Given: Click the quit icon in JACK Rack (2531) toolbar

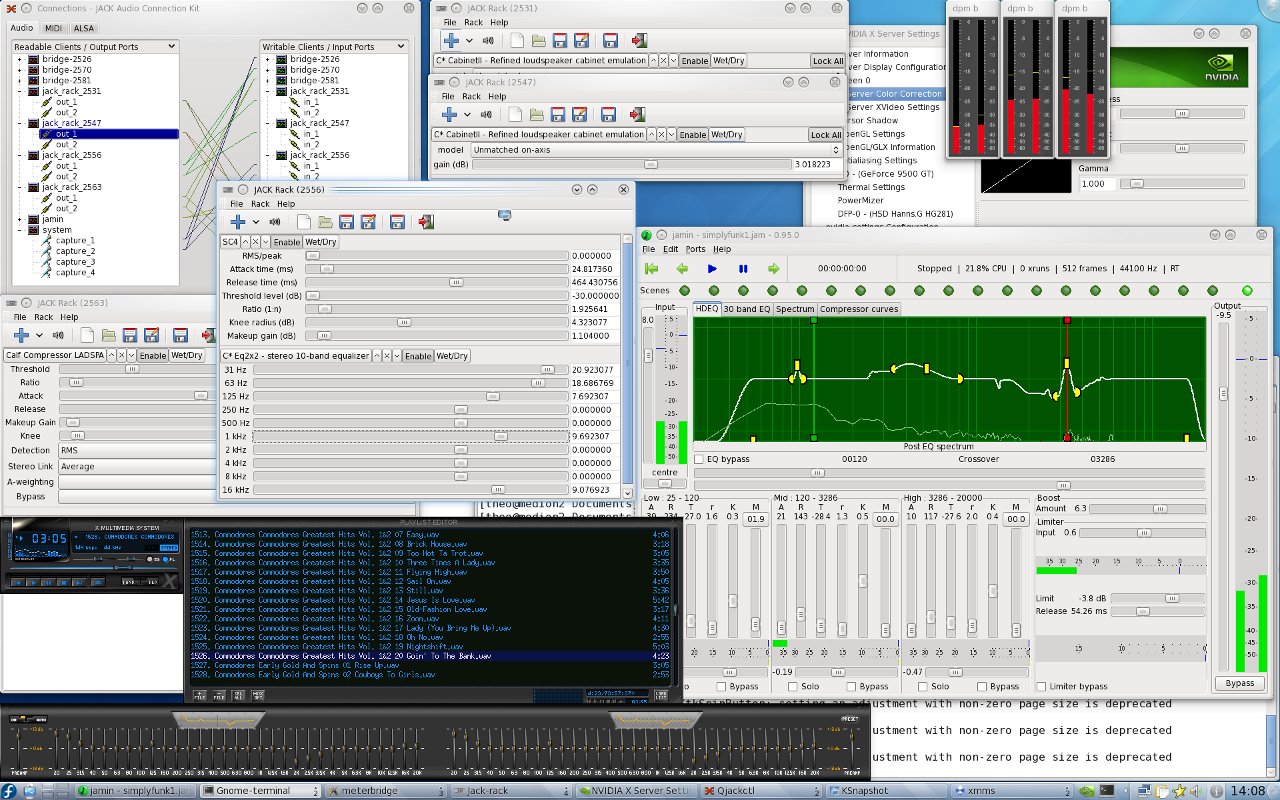Looking at the screenshot, I should pyautogui.click(x=639, y=41).
